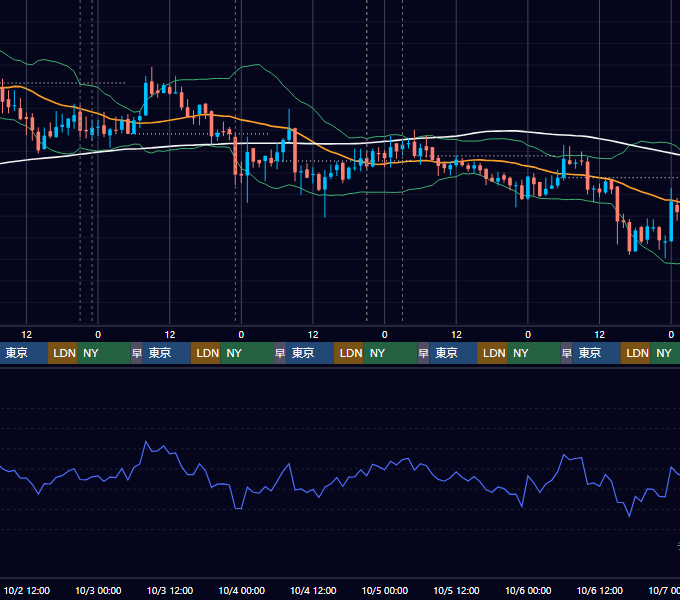Select the 10/3 12:00 date label
The image size is (680, 600).
pyautogui.click(x=170, y=590)
